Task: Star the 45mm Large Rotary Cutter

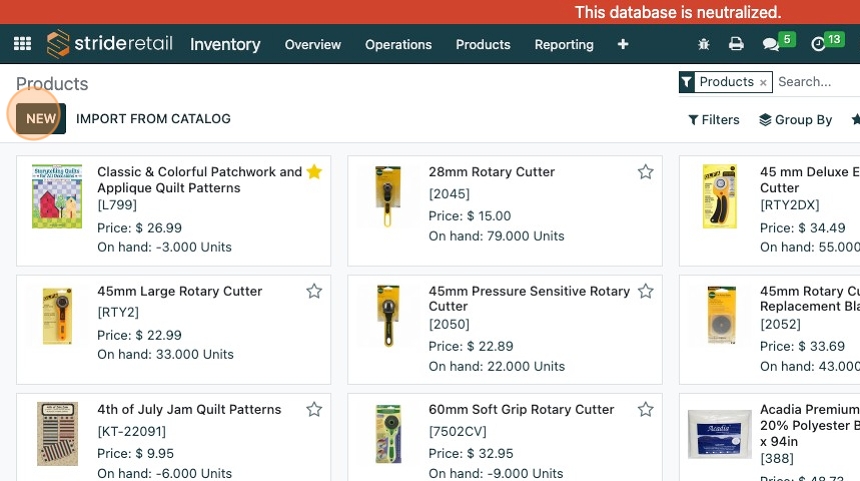Action: tap(314, 291)
